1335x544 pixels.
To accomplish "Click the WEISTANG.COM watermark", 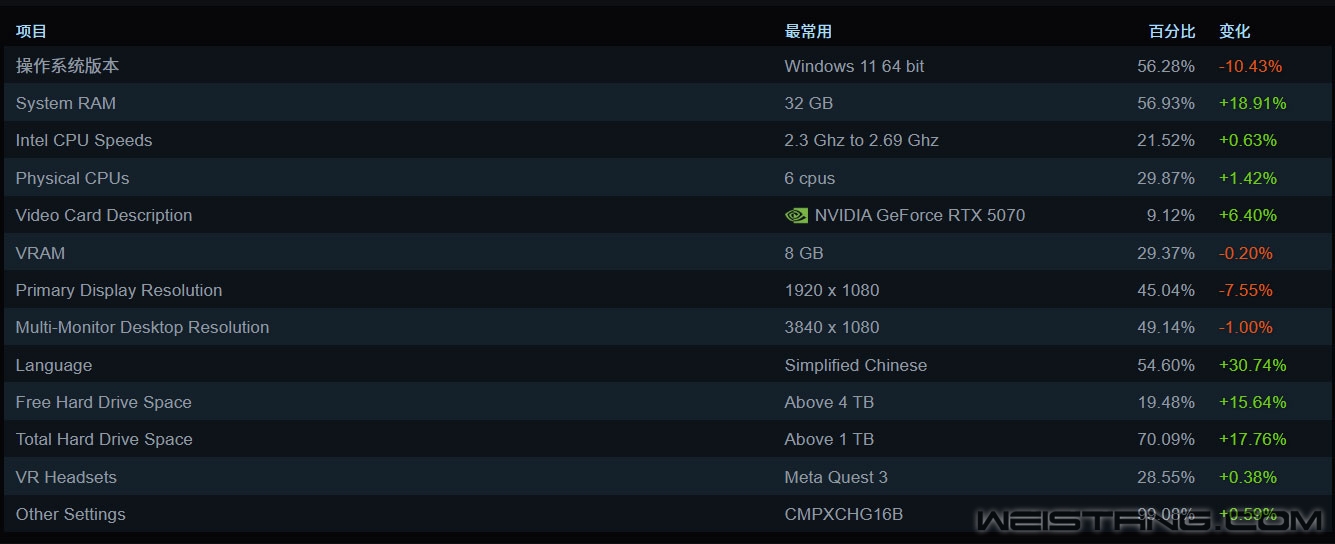I will click(1149, 520).
